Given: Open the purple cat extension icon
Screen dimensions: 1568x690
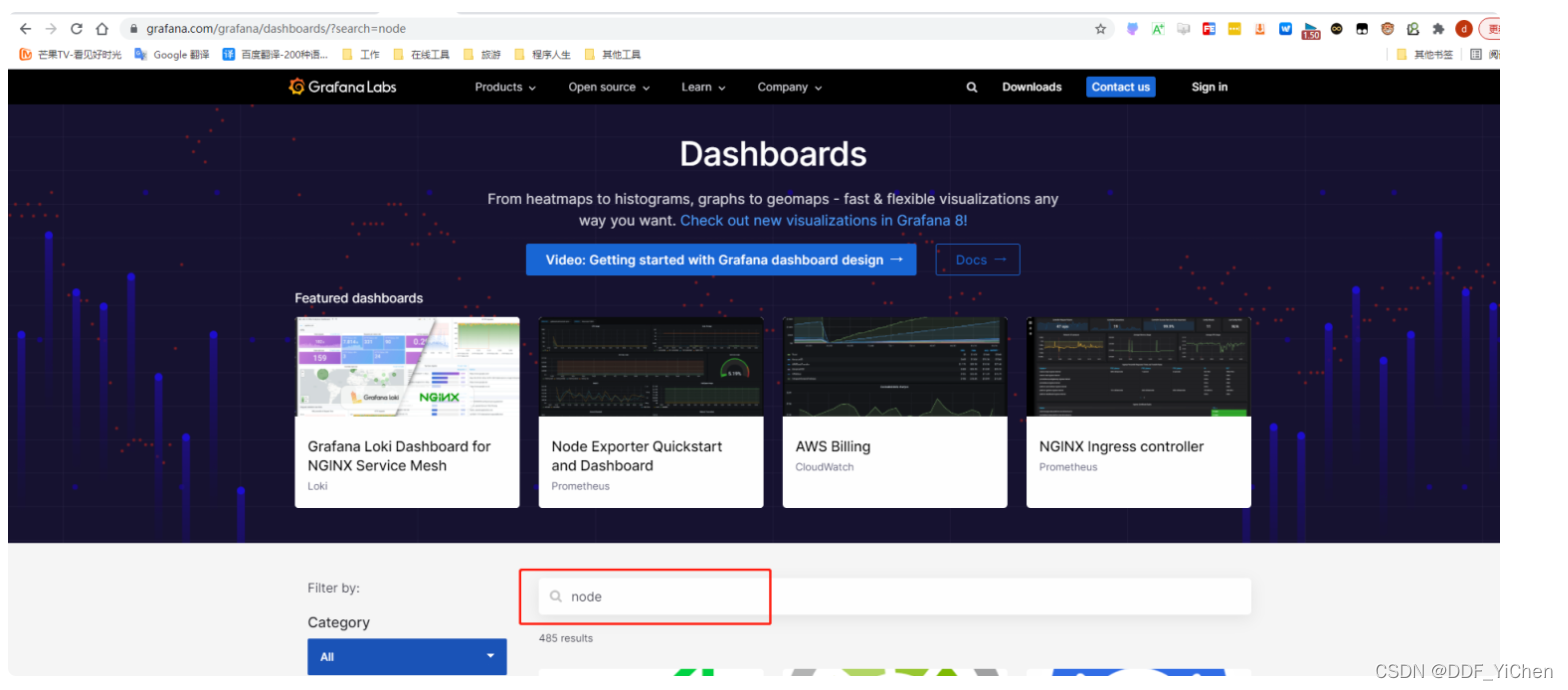Looking at the screenshot, I should point(1132,29).
